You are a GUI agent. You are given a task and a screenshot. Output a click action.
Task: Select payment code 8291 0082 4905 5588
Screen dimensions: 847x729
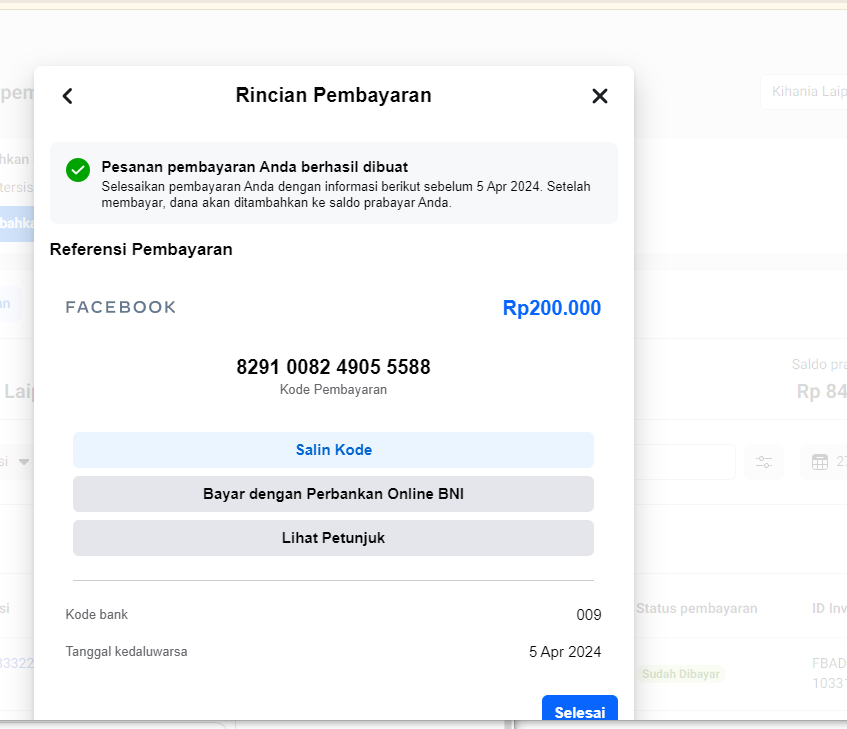point(333,367)
